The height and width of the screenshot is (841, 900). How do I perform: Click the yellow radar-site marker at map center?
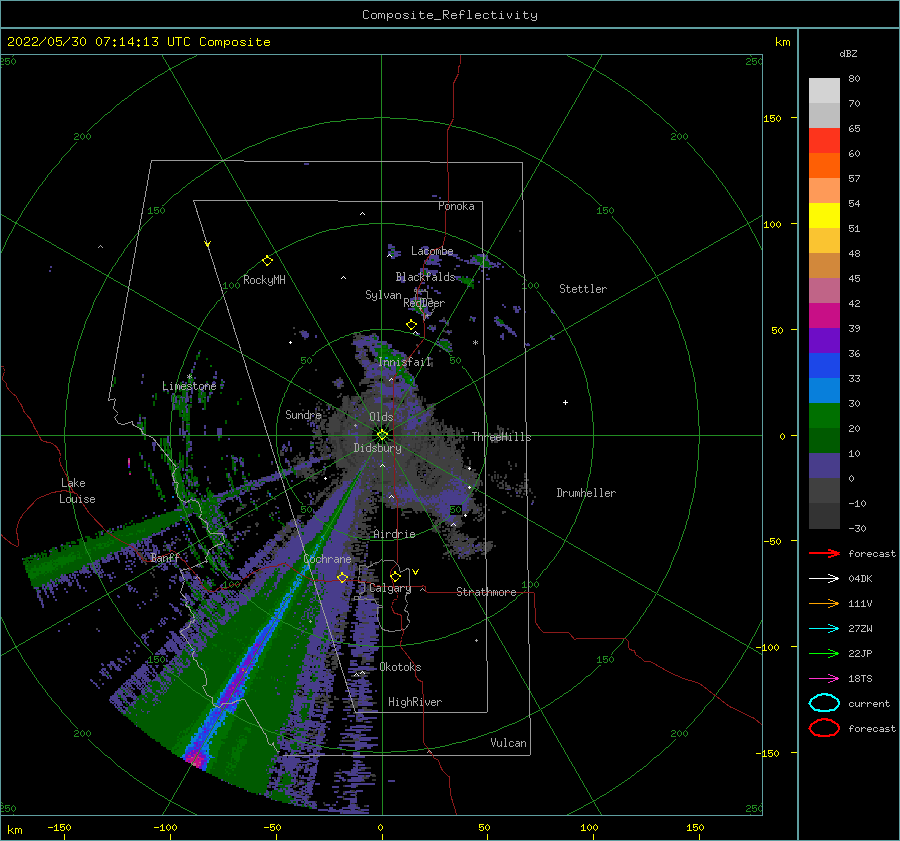(x=382, y=435)
